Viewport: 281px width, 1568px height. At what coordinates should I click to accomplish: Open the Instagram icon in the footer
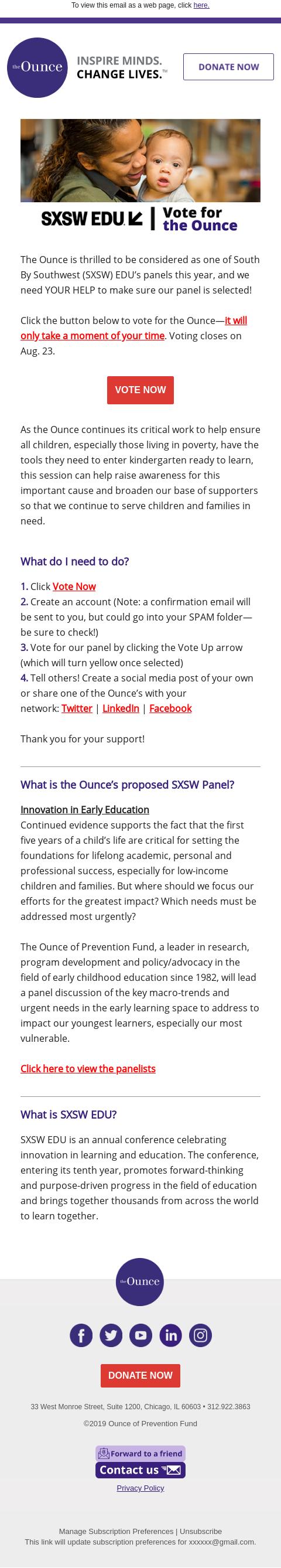[x=201, y=1335]
